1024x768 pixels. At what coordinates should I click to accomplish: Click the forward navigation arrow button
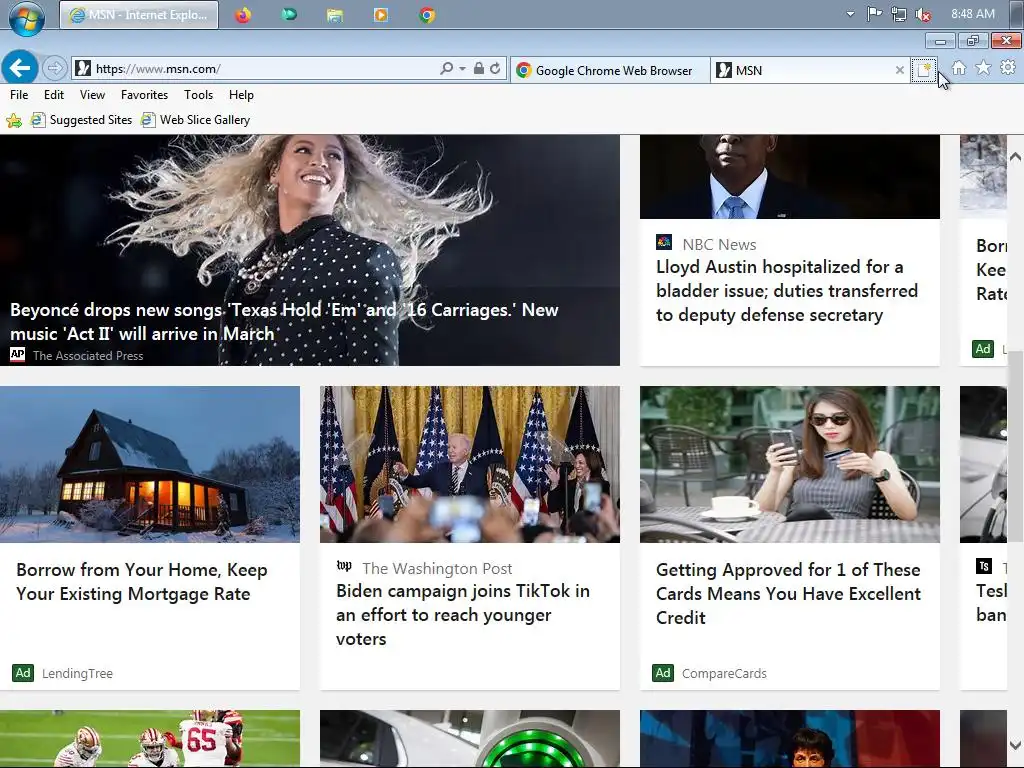pos(54,68)
